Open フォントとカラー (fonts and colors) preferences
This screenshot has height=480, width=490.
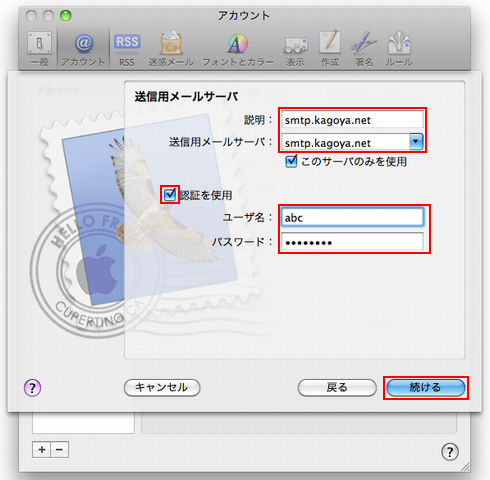click(x=238, y=49)
